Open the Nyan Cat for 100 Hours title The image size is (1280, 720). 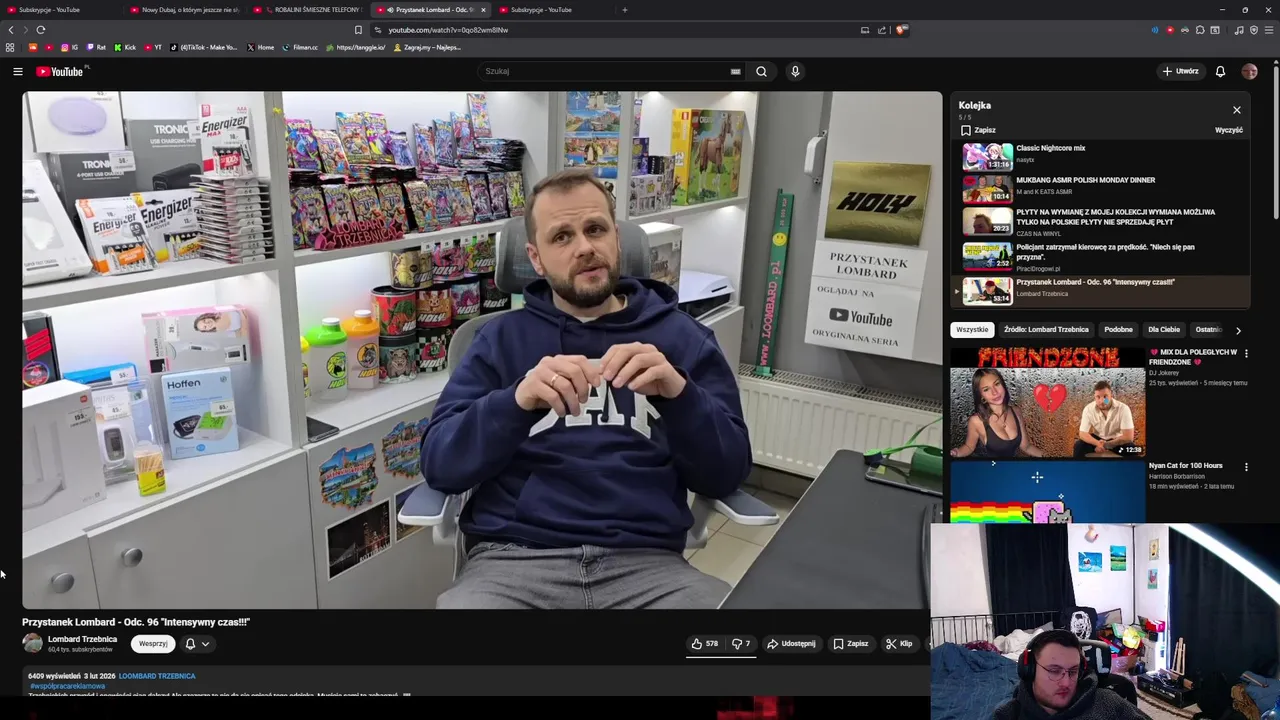(1185, 466)
